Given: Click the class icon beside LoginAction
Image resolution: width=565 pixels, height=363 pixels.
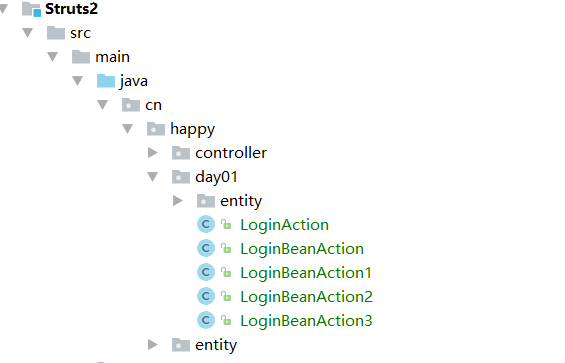Looking at the screenshot, I should pos(206,225).
